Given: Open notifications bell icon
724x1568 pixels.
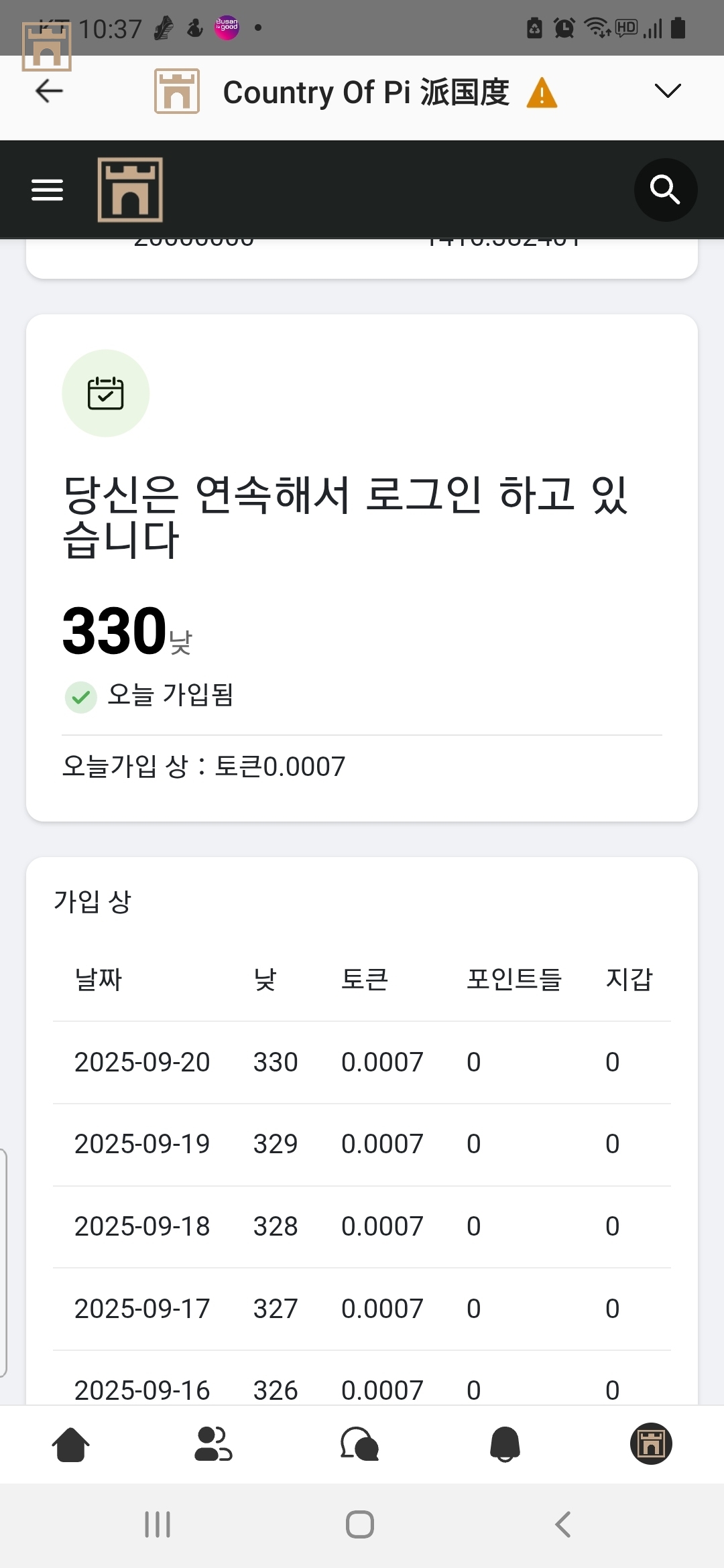Looking at the screenshot, I should (505, 1444).
